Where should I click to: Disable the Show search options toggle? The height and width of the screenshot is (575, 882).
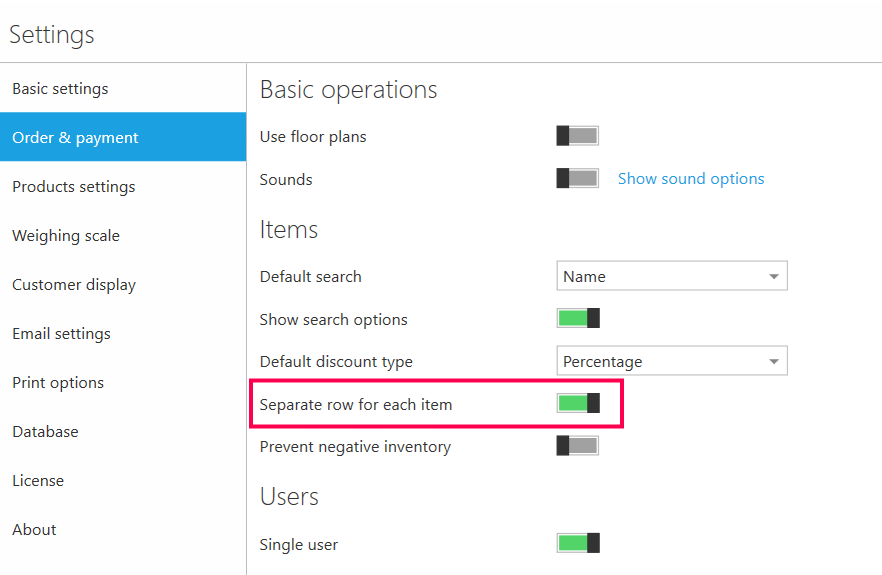click(x=577, y=319)
